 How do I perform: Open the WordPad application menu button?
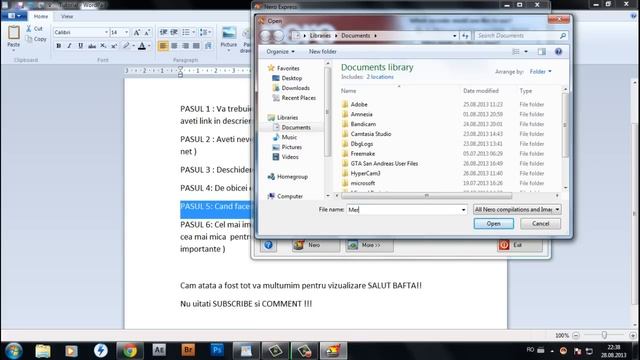click(14, 16)
